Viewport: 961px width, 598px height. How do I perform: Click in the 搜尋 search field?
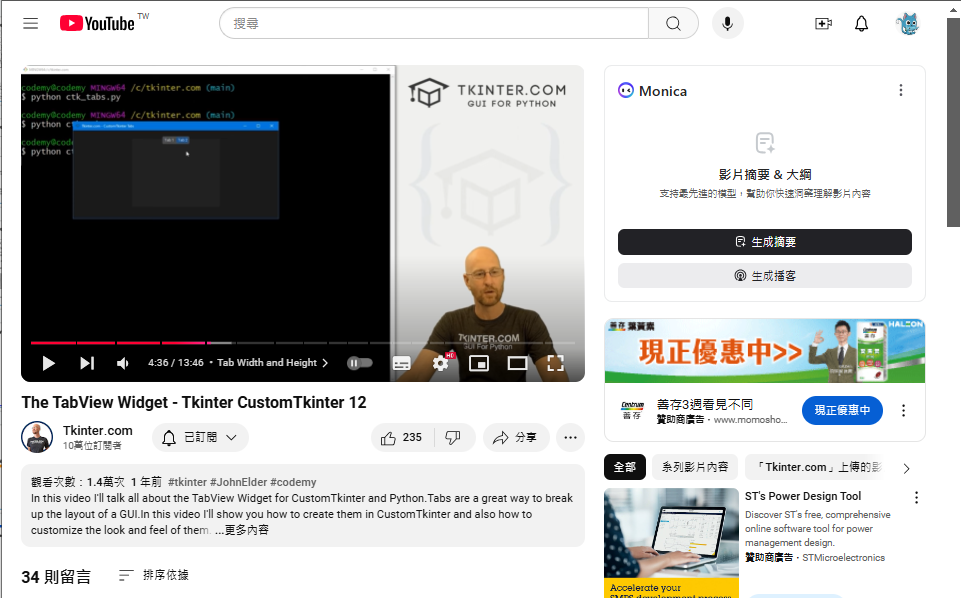click(434, 23)
